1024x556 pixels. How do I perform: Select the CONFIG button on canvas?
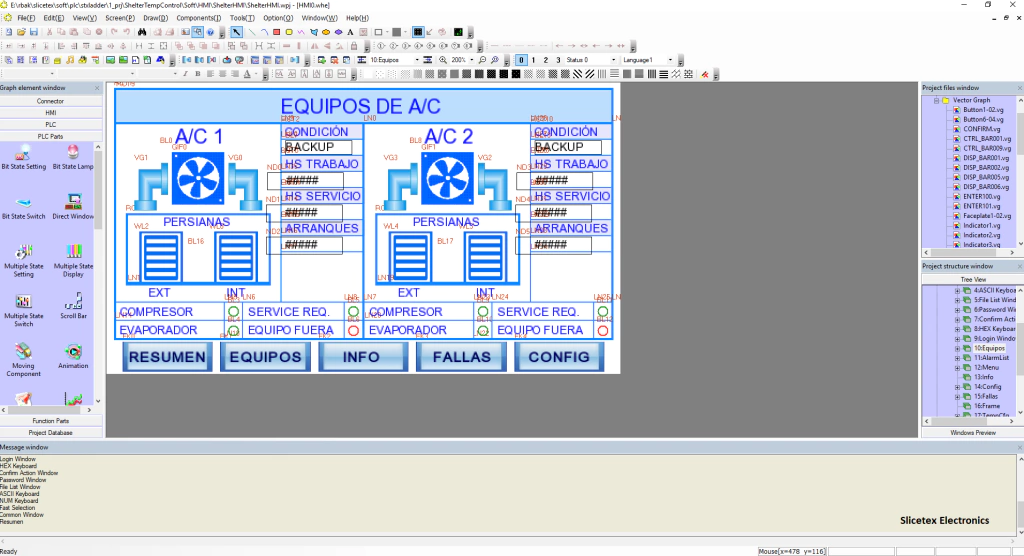pyautogui.click(x=559, y=357)
